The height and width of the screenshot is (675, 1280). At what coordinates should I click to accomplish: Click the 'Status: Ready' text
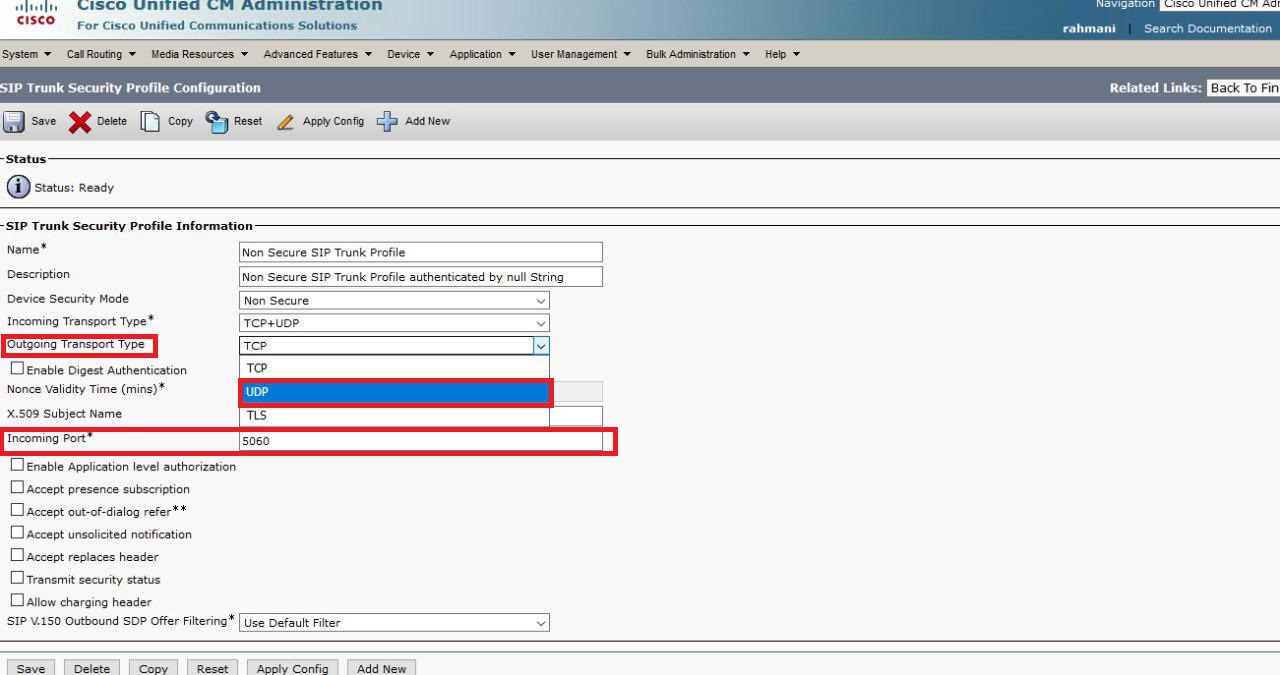click(x=74, y=187)
